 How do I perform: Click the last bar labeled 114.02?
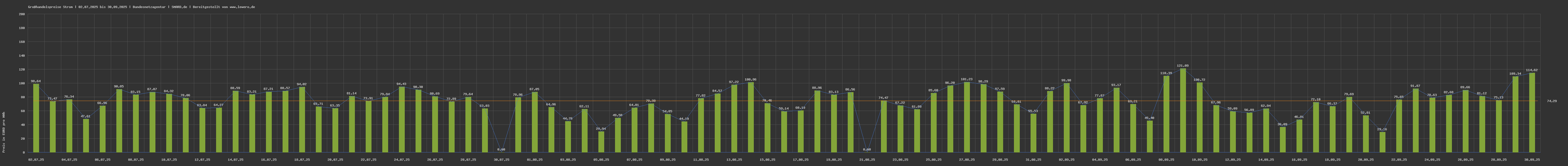1532,113
